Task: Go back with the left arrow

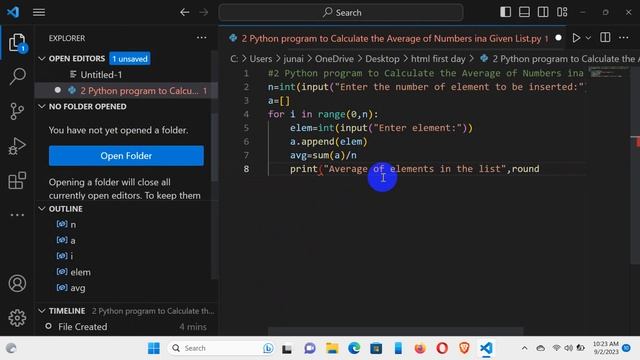Action: tap(184, 12)
